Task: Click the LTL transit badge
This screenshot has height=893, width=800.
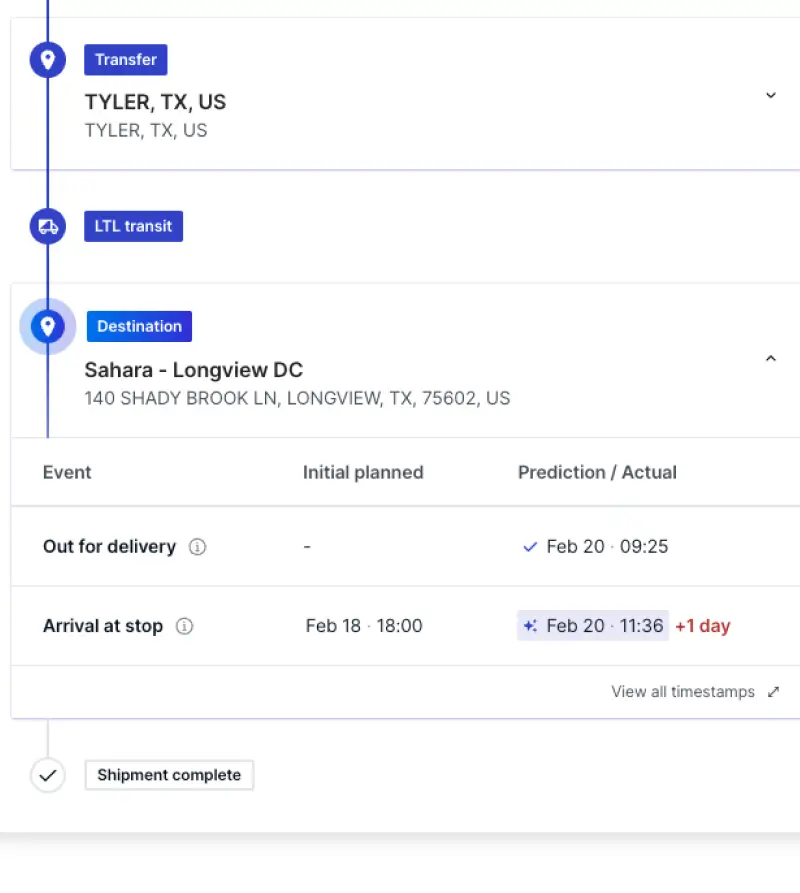Action: click(x=134, y=227)
